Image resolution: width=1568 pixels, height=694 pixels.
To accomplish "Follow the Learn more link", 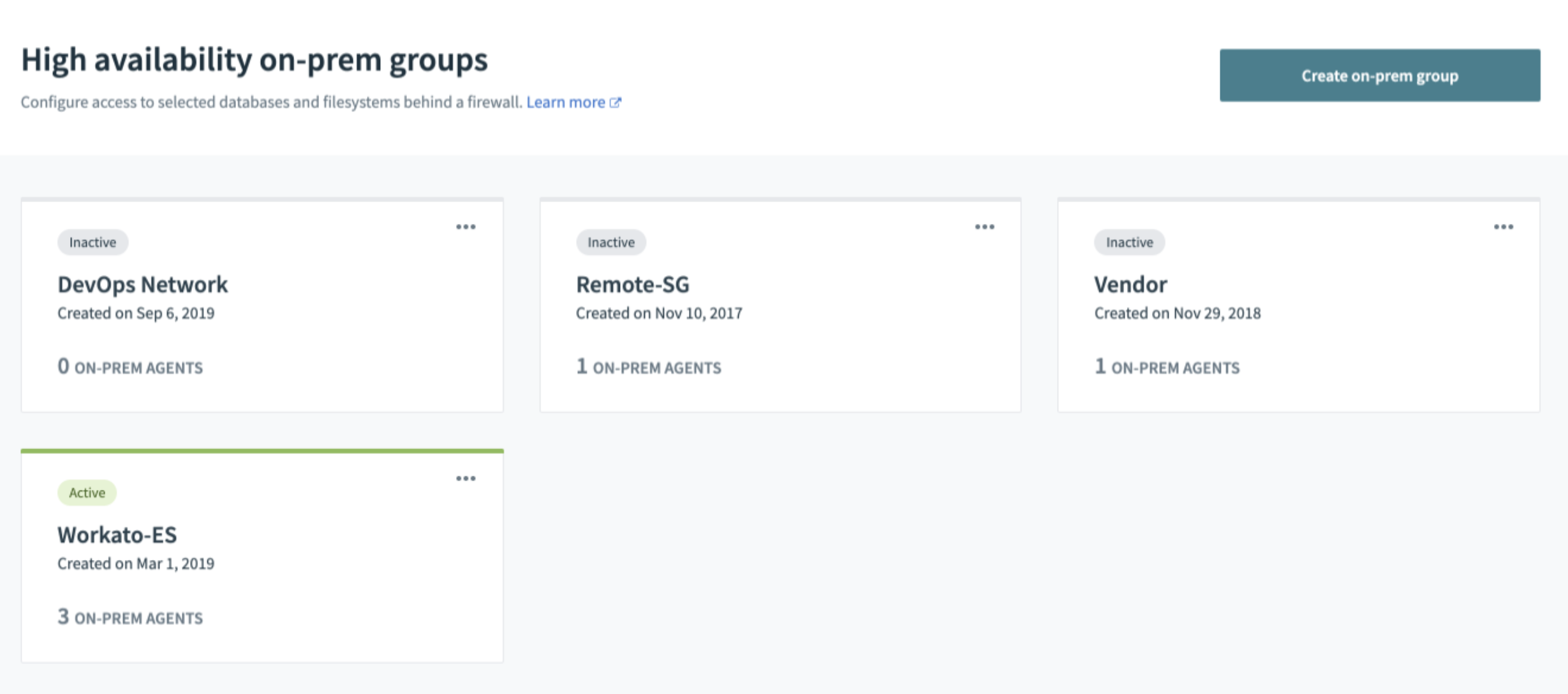I will coord(566,103).
